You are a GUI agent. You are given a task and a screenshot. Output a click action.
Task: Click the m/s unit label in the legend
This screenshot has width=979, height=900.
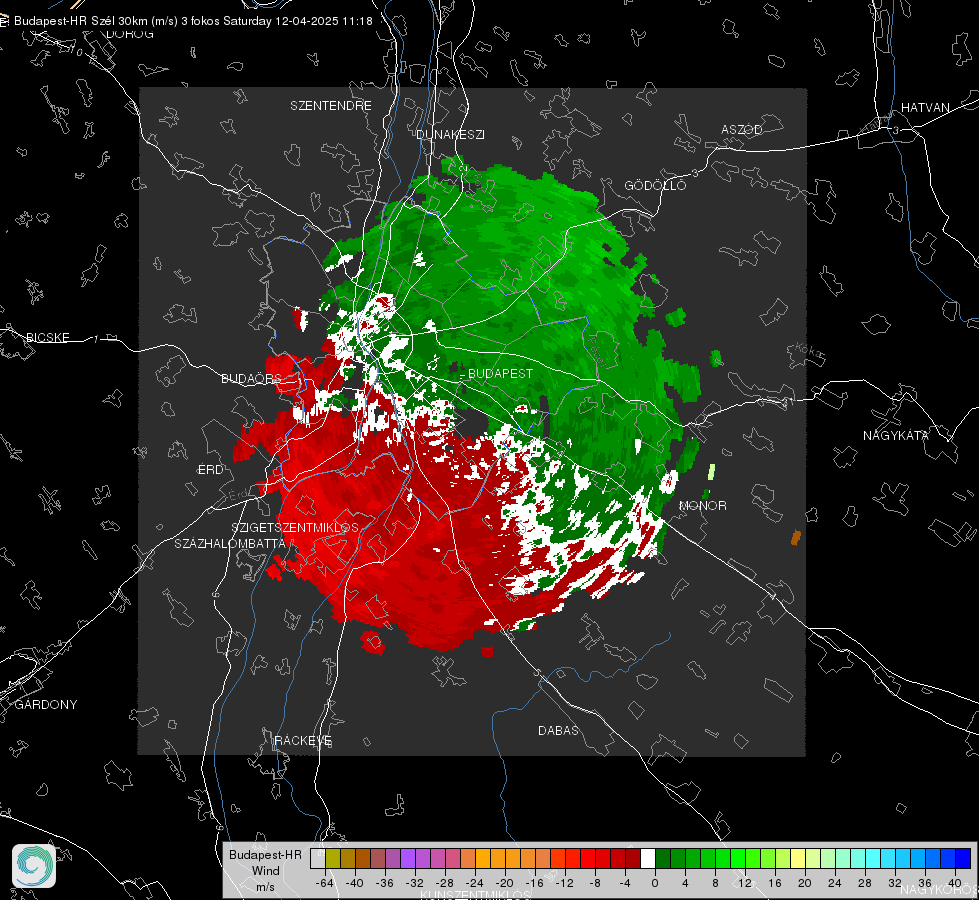(x=265, y=887)
